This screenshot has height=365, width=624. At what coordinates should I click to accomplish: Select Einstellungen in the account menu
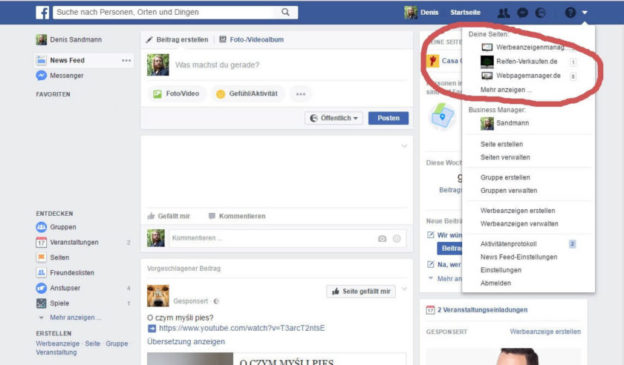point(501,270)
